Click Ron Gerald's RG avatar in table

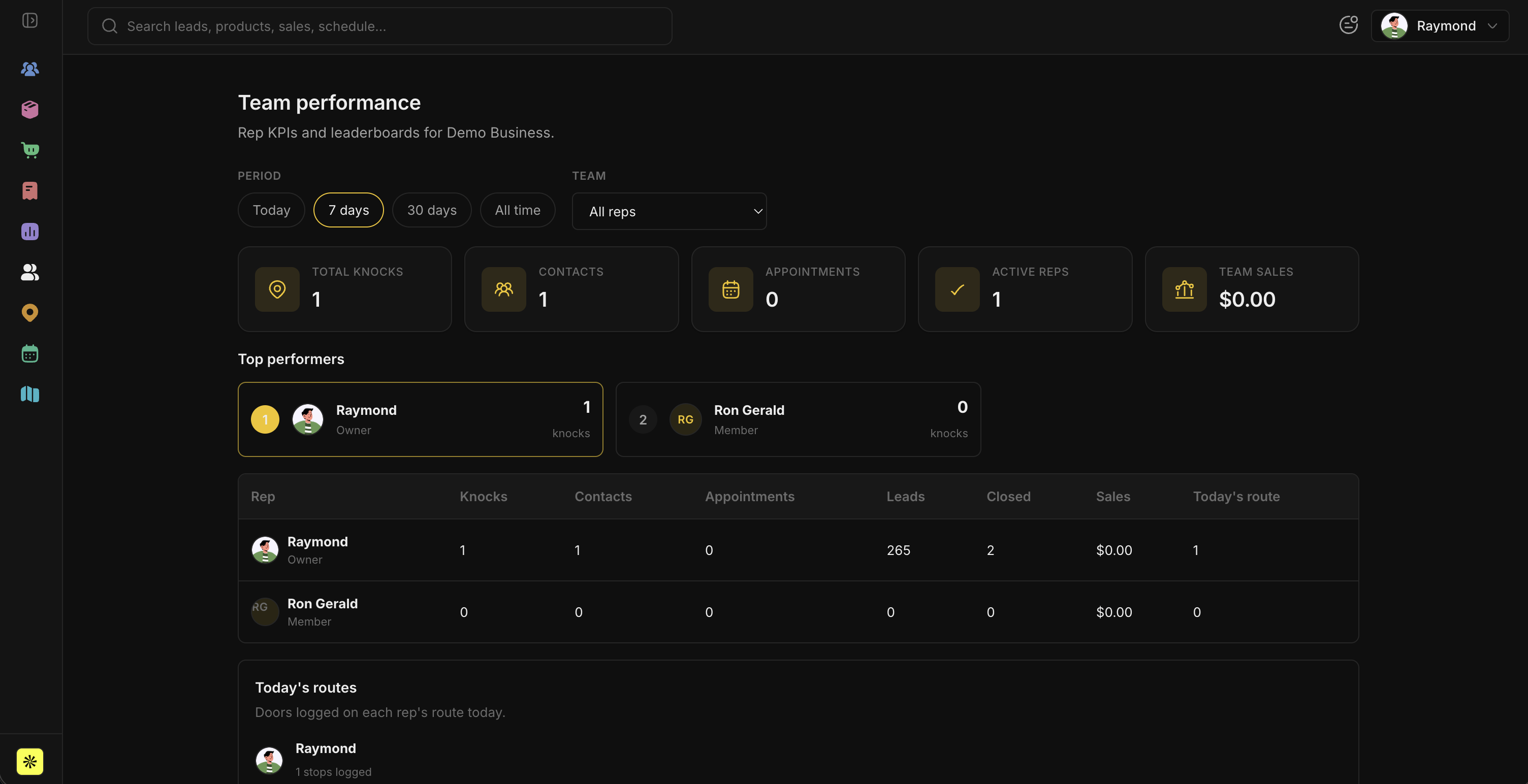point(265,611)
